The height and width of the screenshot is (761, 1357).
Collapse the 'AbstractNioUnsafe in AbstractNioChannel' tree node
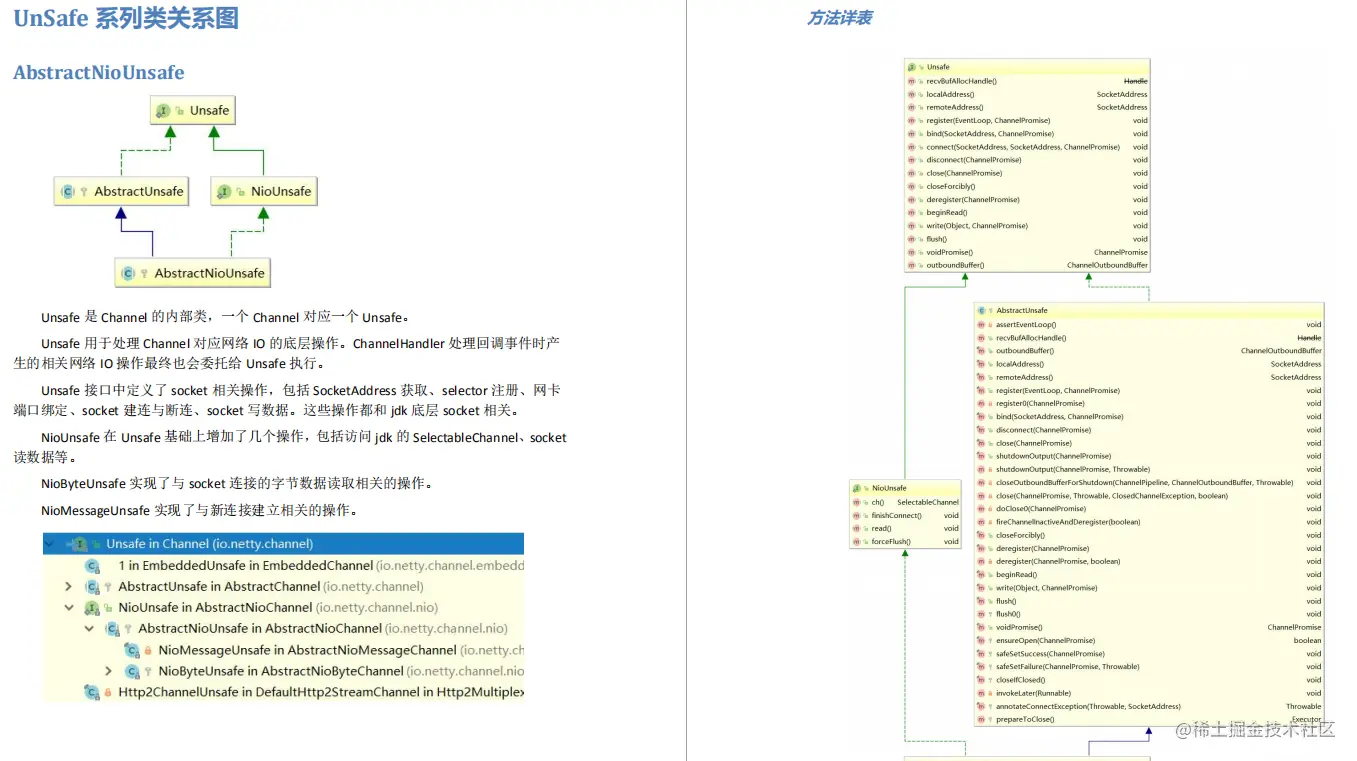(88, 629)
